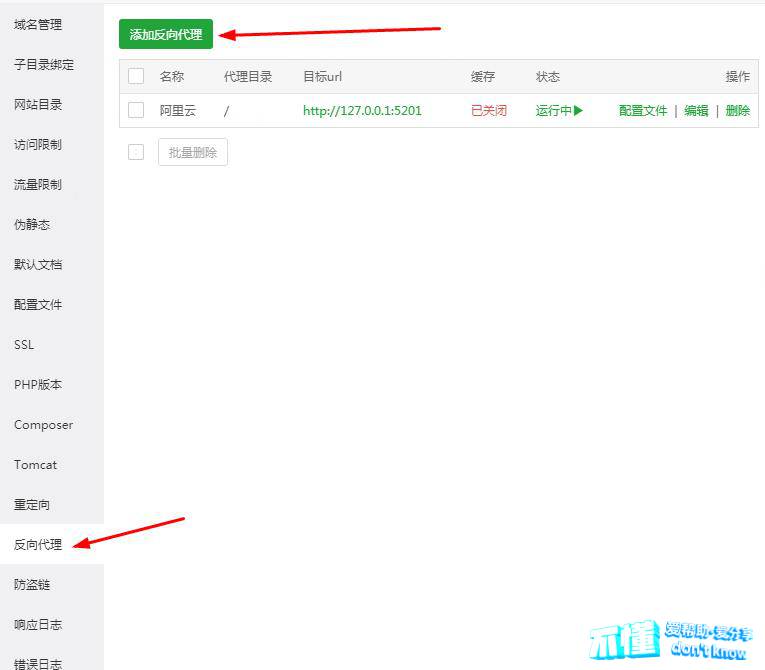
Task: Click the 添加反向代理 green button
Action: (166, 34)
